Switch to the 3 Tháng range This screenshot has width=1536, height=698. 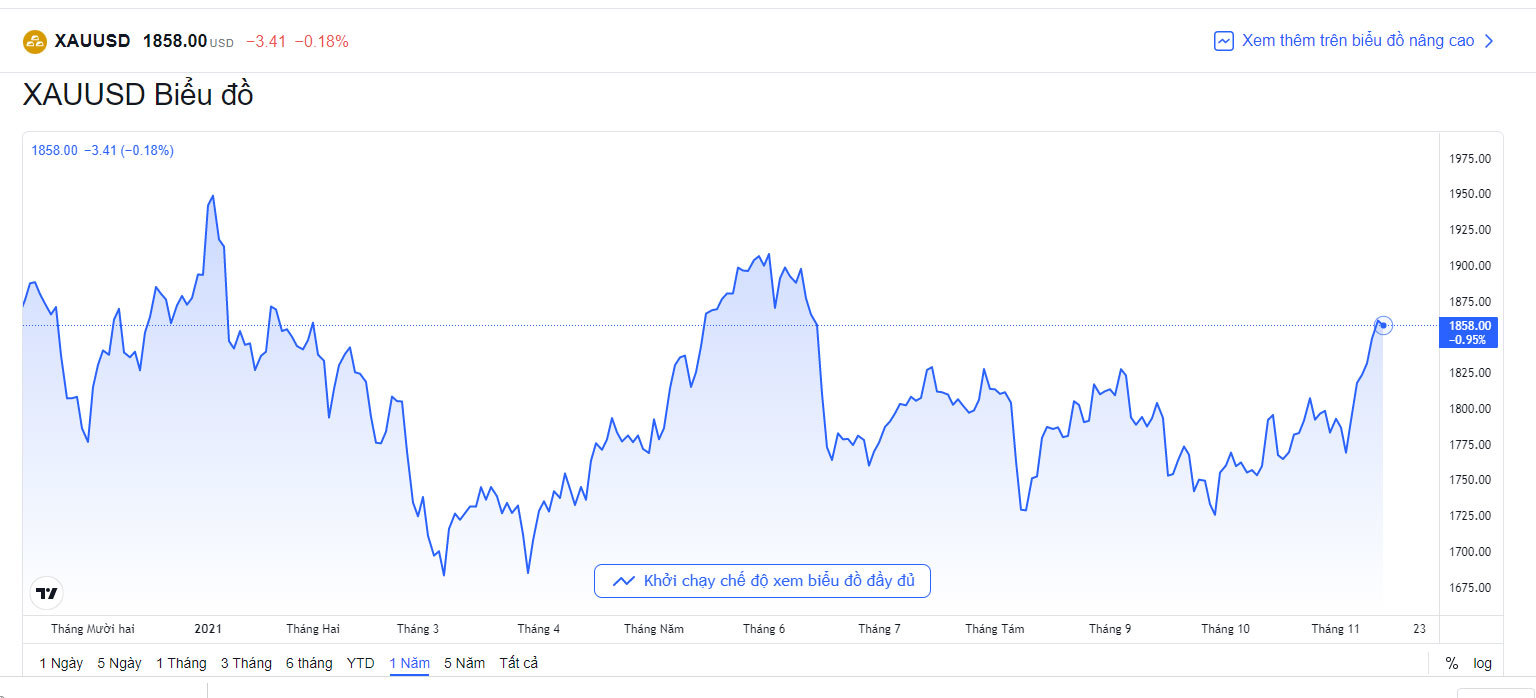click(x=246, y=663)
